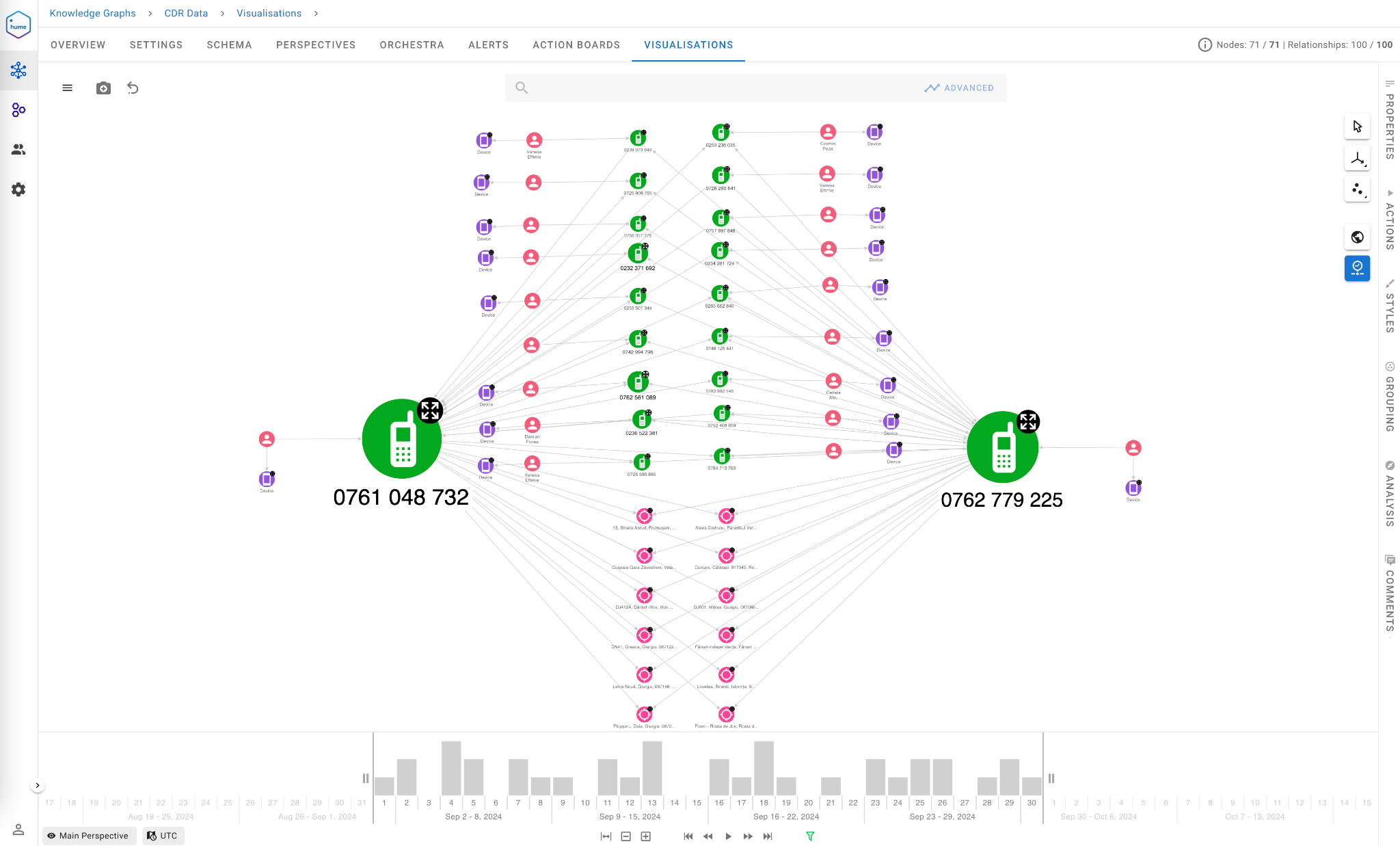Image resolution: width=1400 pixels, height=846 pixels.
Task: Open CDR Data breadcrumb link
Action: click(x=186, y=14)
